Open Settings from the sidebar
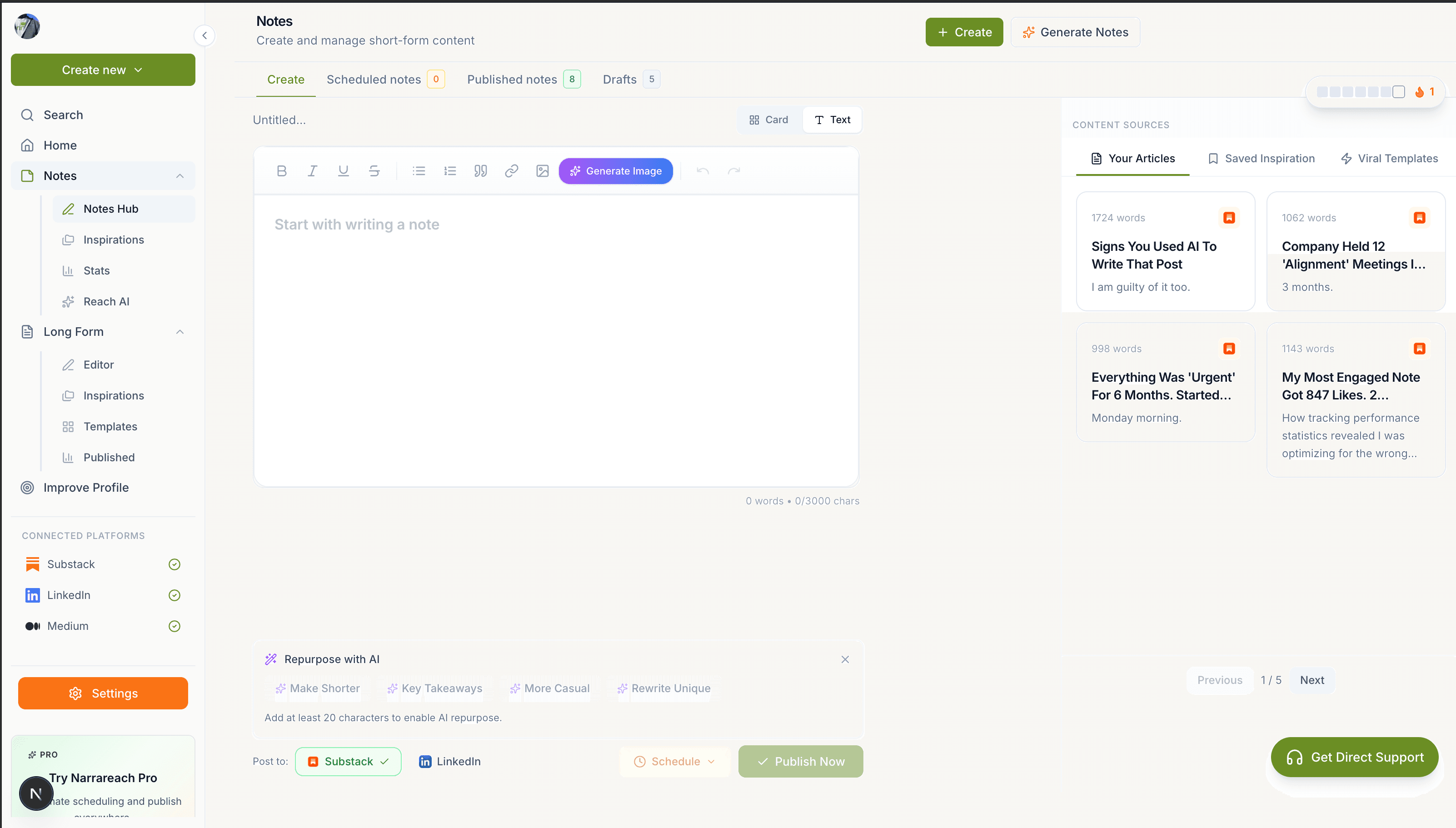Image resolution: width=1456 pixels, height=828 pixels. click(x=103, y=693)
